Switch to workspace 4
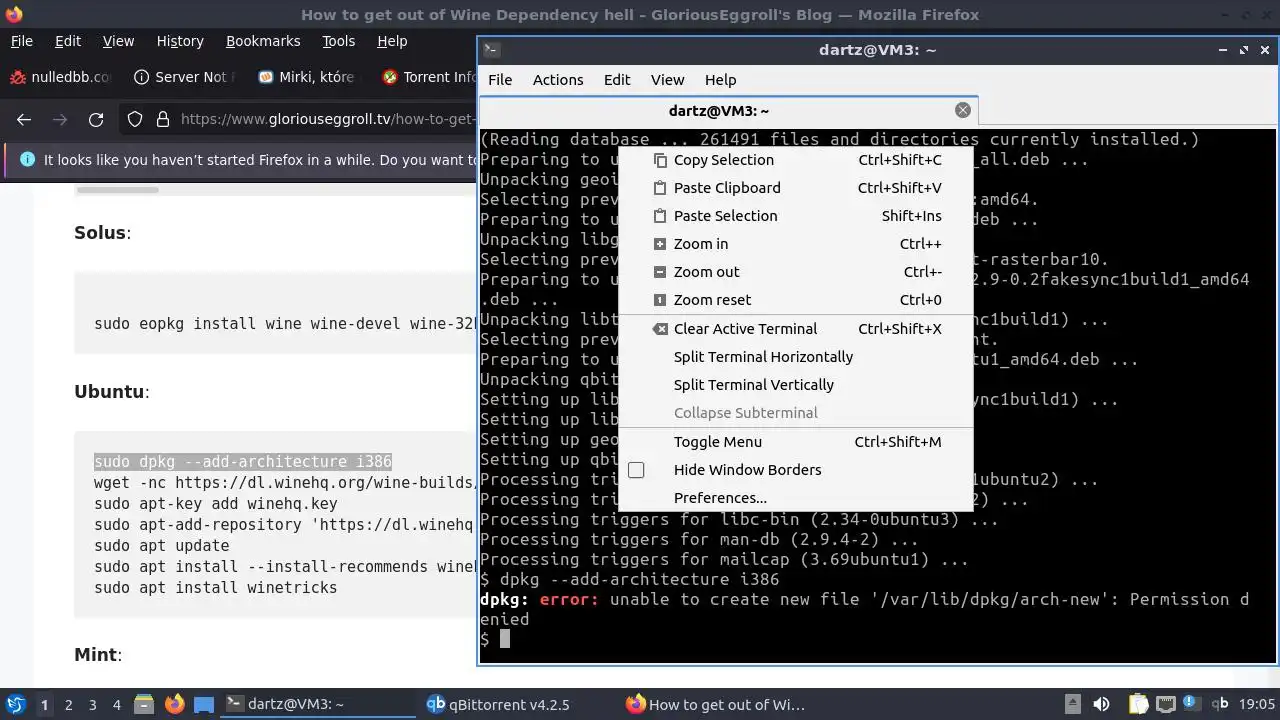Image resolution: width=1280 pixels, height=720 pixels. (x=117, y=705)
